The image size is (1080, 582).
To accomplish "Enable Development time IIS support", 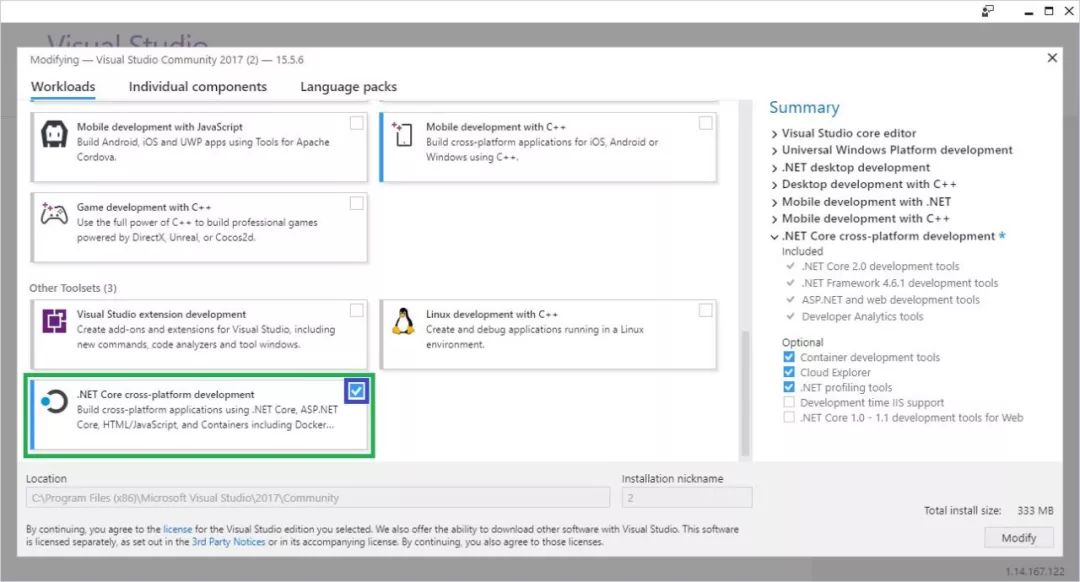I will pyautogui.click(x=789, y=402).
